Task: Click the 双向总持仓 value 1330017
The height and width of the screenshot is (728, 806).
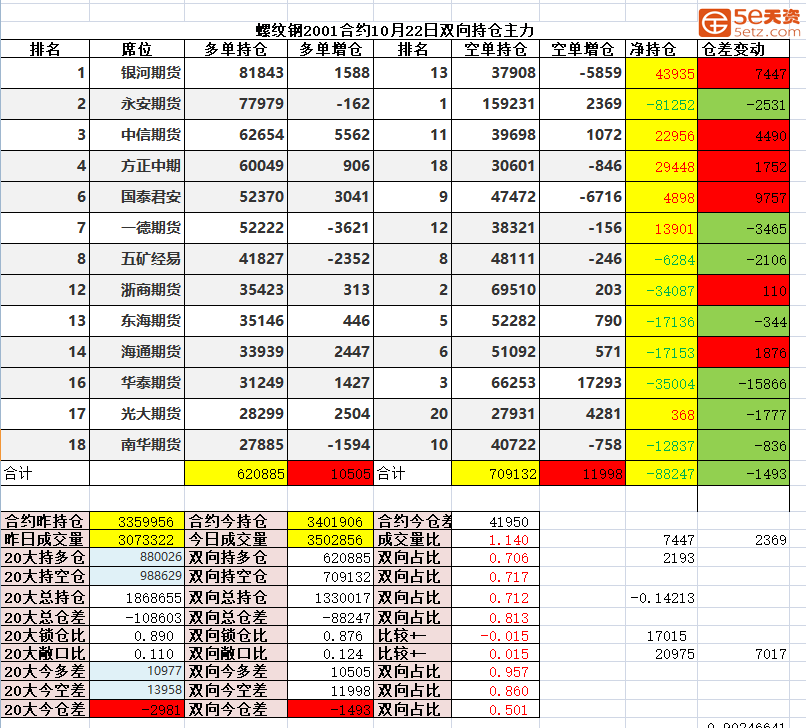Action: pos(331,597)
